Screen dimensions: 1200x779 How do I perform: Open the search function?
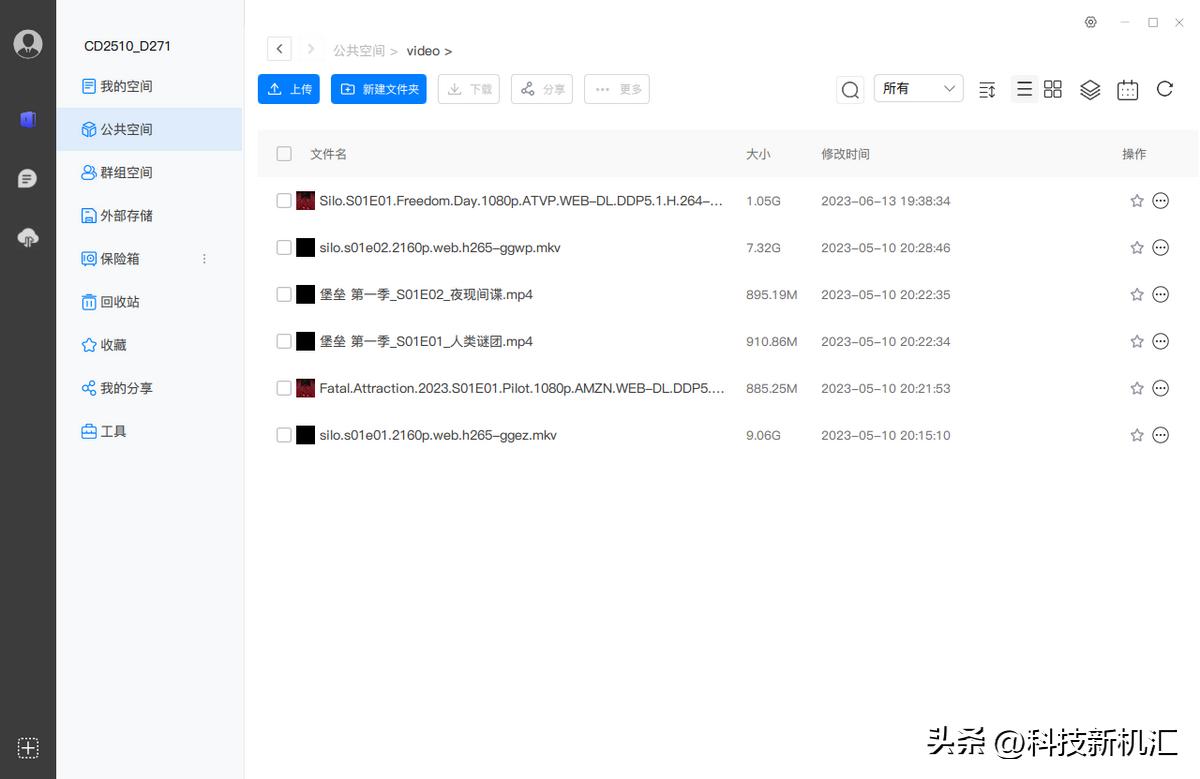(849, 89)
